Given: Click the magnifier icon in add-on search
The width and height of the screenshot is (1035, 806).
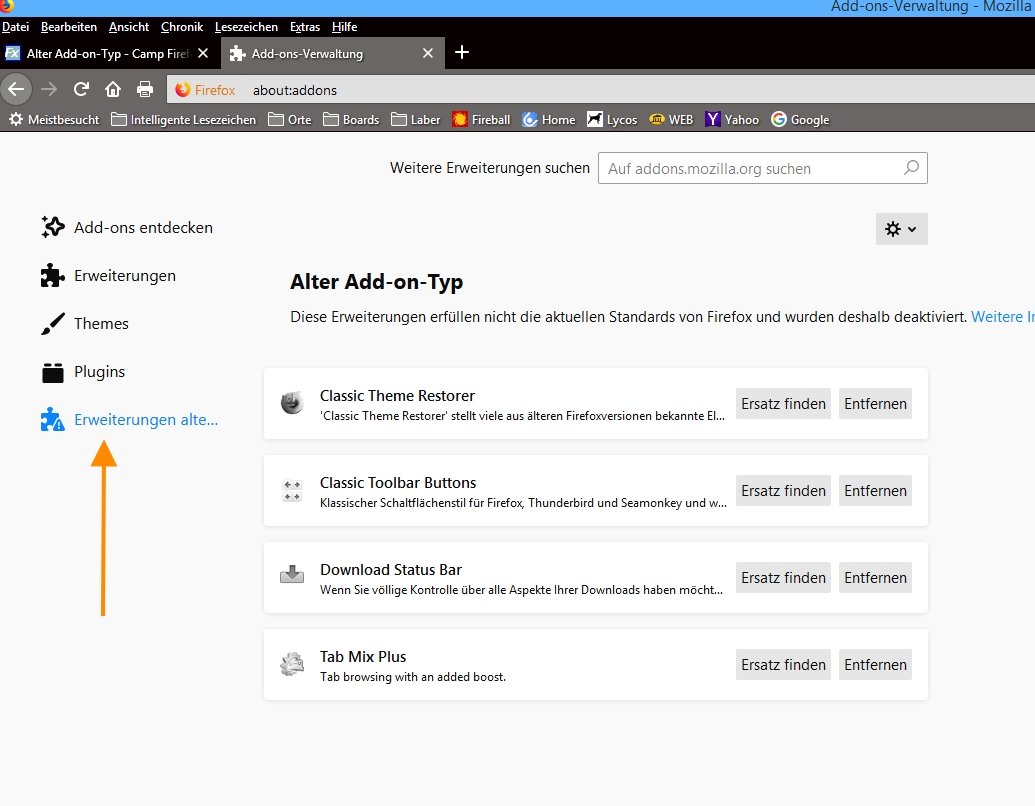Looking at the screenshot, I should pyautogui.click(x=911, y=168).
